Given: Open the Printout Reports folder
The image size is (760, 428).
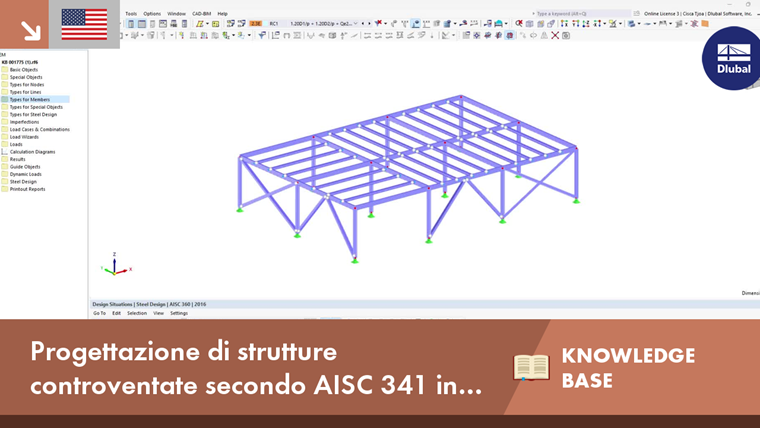Looking at the screenshot, I should click(x=27, y=189).
